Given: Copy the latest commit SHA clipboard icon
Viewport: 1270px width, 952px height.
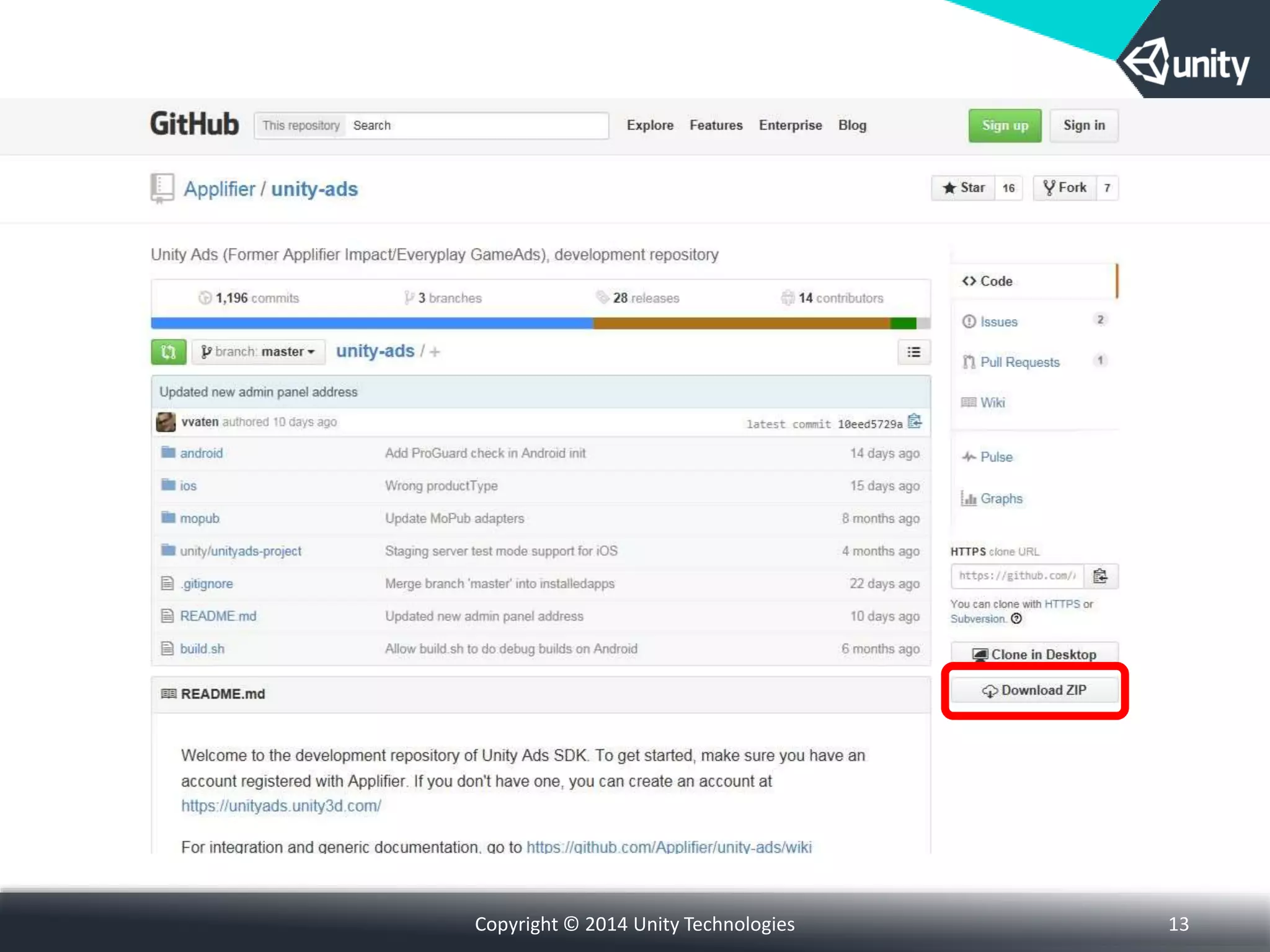Looking at the screenshot, I should click(914, 422).
